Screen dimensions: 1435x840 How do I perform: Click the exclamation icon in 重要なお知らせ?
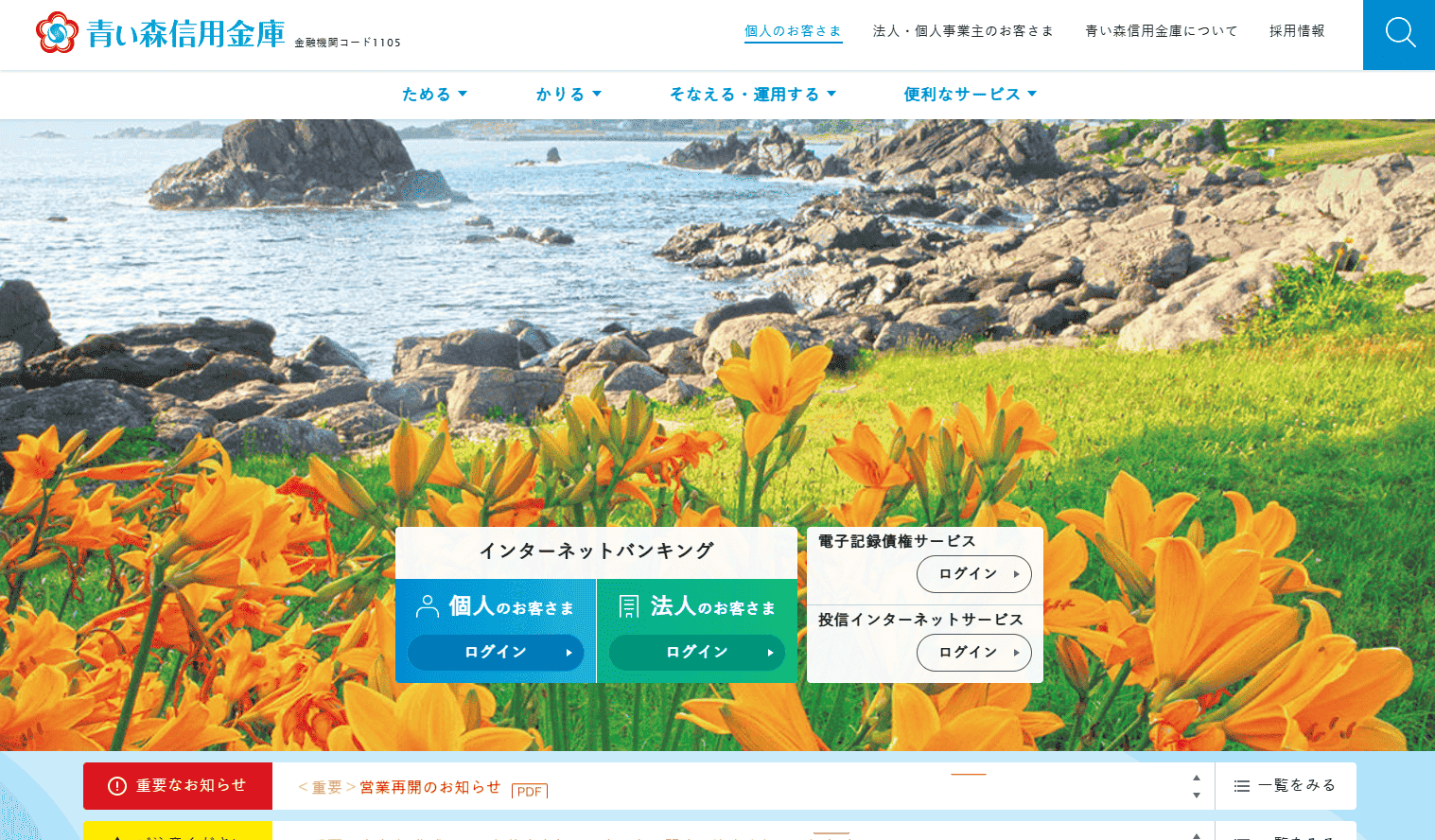(x=117, y=786)
